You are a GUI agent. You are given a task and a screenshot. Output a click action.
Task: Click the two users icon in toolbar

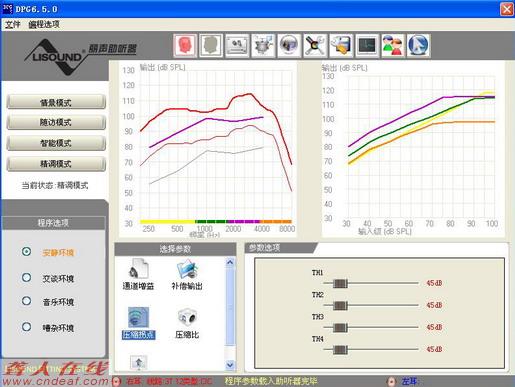tap(393, 45)
